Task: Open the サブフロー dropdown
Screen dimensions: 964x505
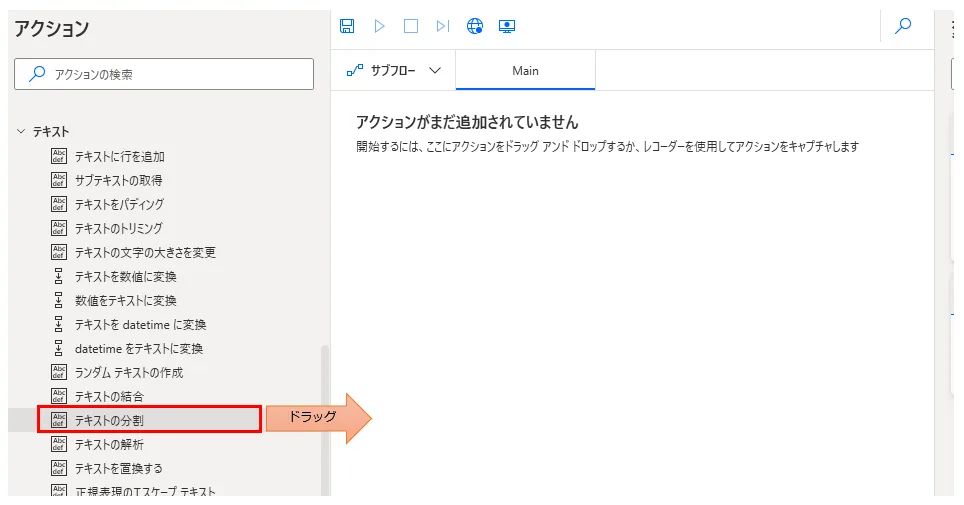Action: coord(394,70)
